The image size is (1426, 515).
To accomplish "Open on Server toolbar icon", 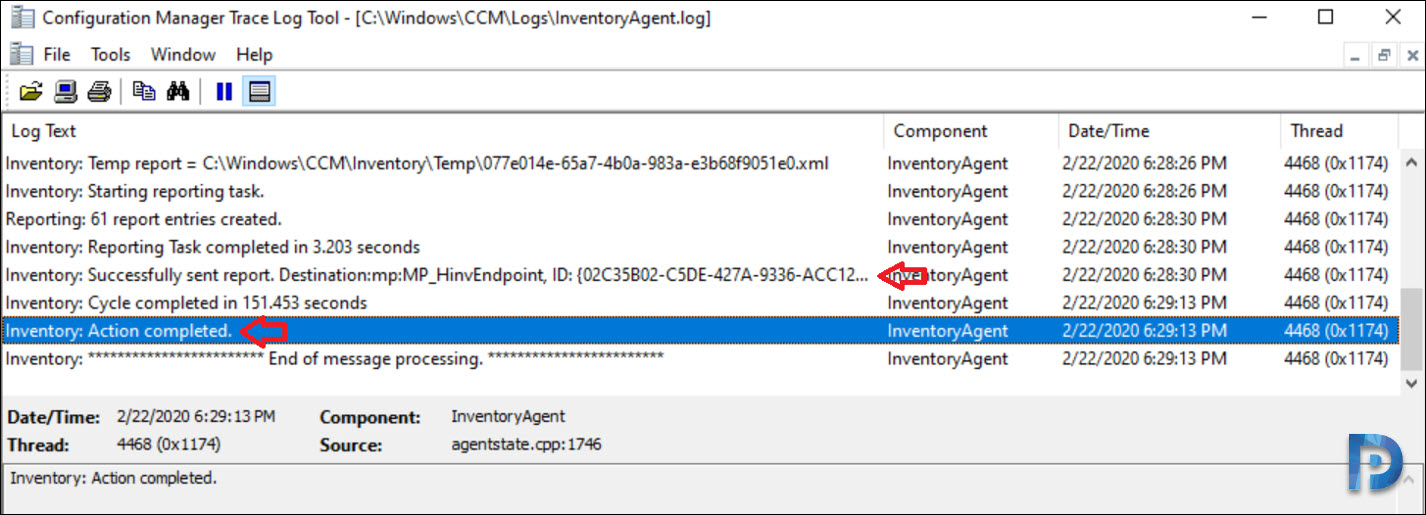I will pyautogui.click(x=65, y=92).
